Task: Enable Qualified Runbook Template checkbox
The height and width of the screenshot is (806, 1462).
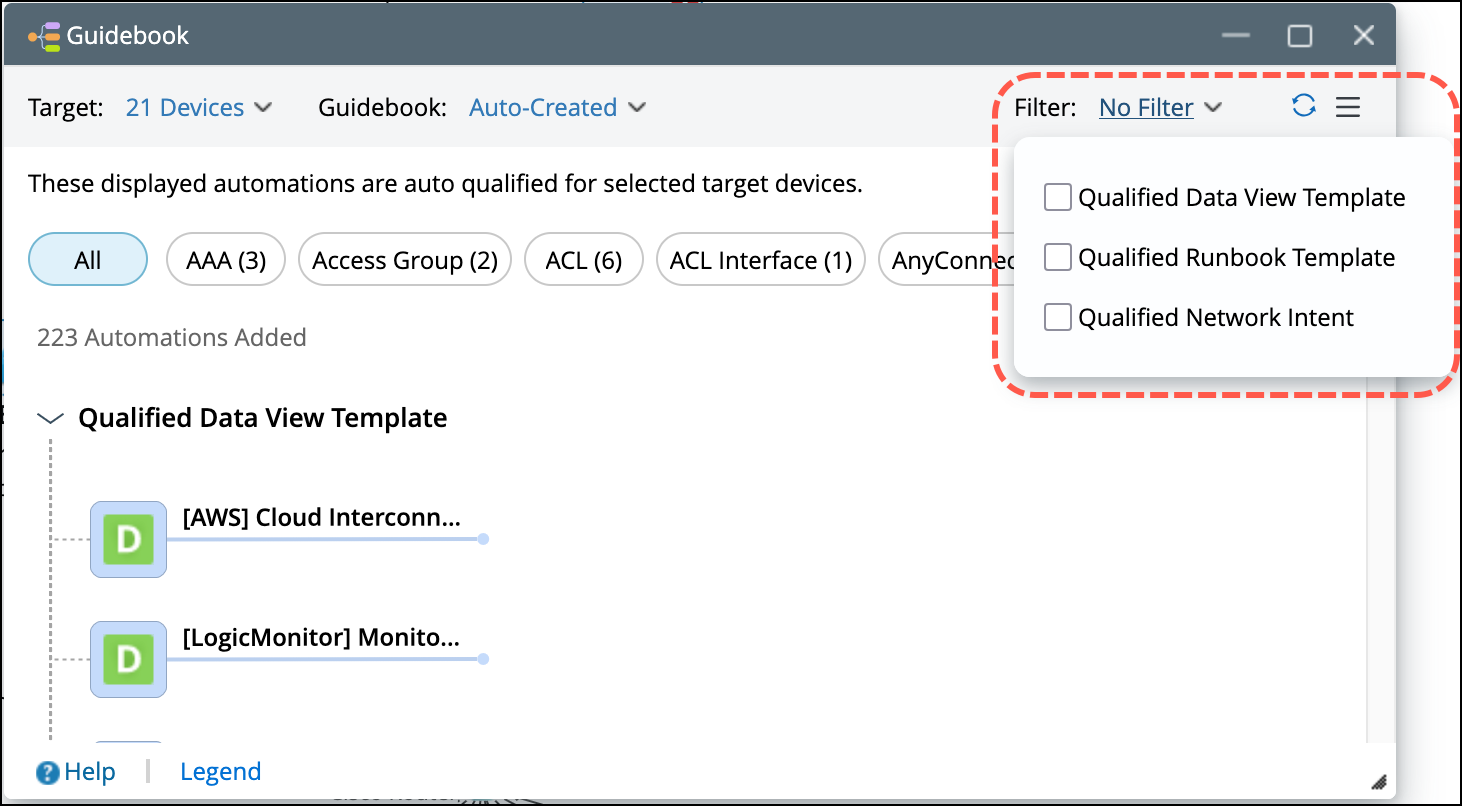Action: coord(1057,258)
